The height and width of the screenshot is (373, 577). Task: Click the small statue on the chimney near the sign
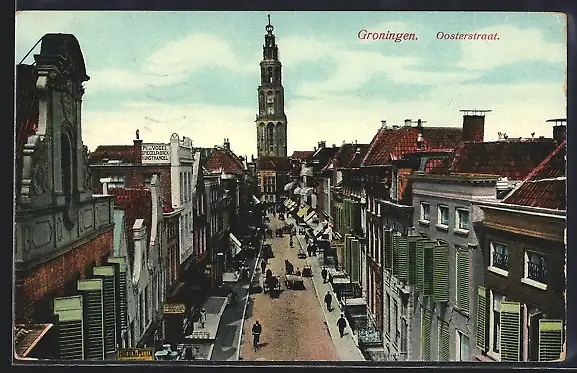(x=138, y=134)
